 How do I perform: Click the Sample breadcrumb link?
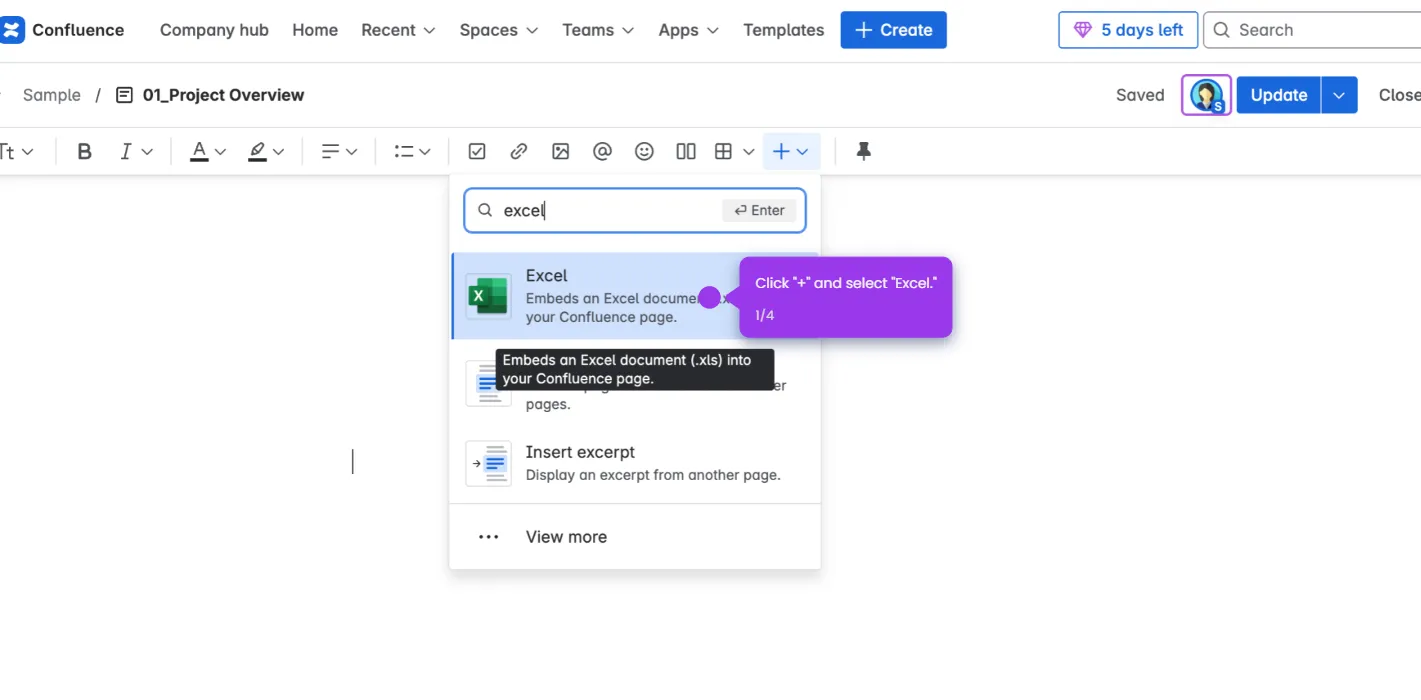pos(52,95)
